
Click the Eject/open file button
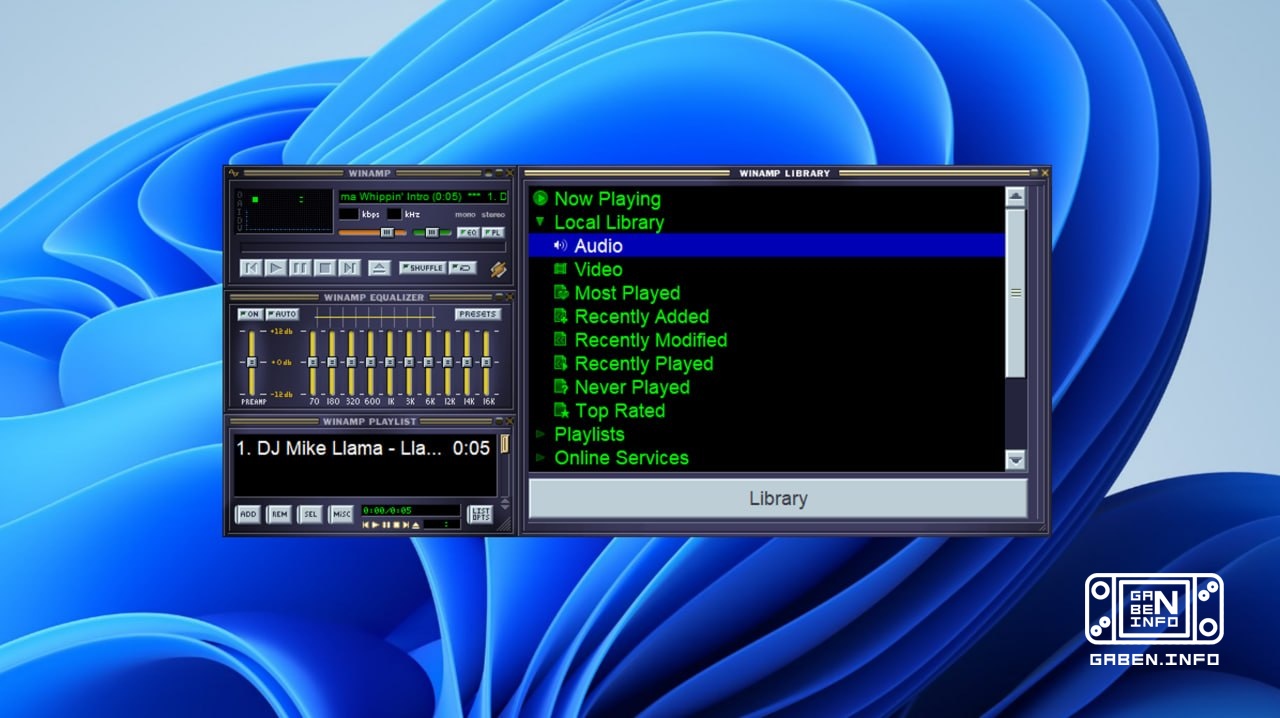(x=380, y=268)
